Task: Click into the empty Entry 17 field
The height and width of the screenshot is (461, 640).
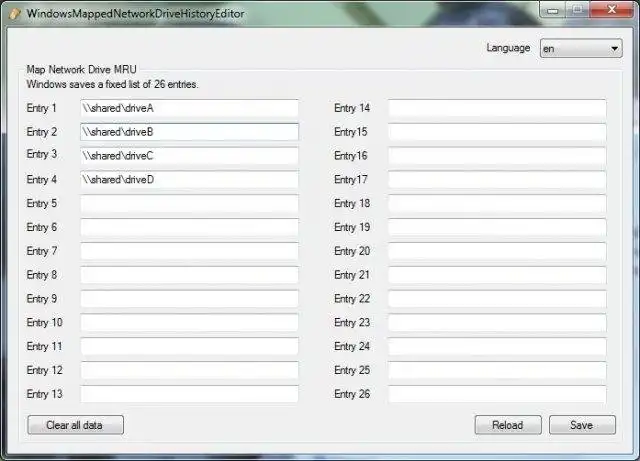Action: (497, 179)
